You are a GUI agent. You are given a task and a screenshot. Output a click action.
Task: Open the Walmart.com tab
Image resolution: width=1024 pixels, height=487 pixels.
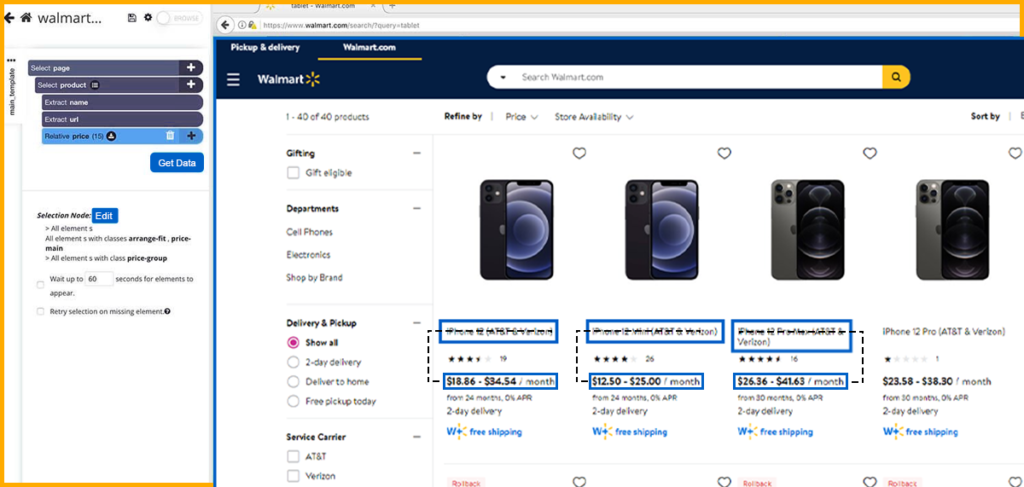[x=370, y=48]
